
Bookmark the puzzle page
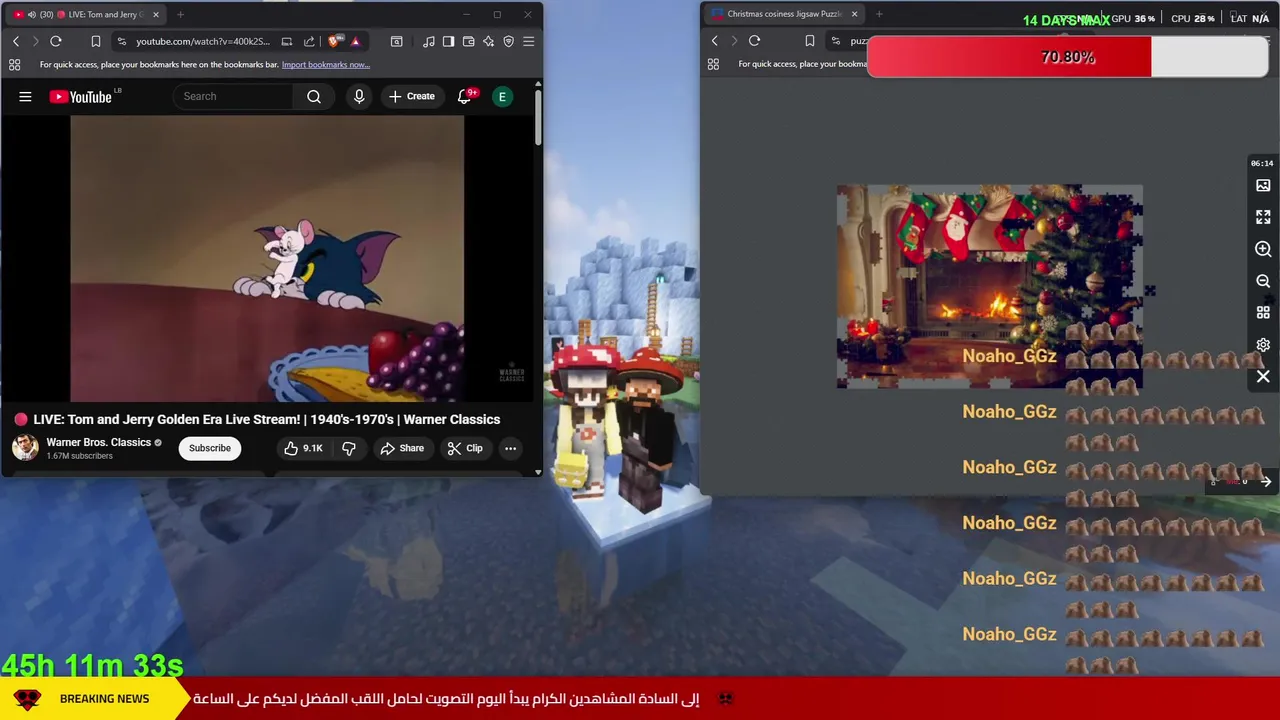tap(809, 41)
